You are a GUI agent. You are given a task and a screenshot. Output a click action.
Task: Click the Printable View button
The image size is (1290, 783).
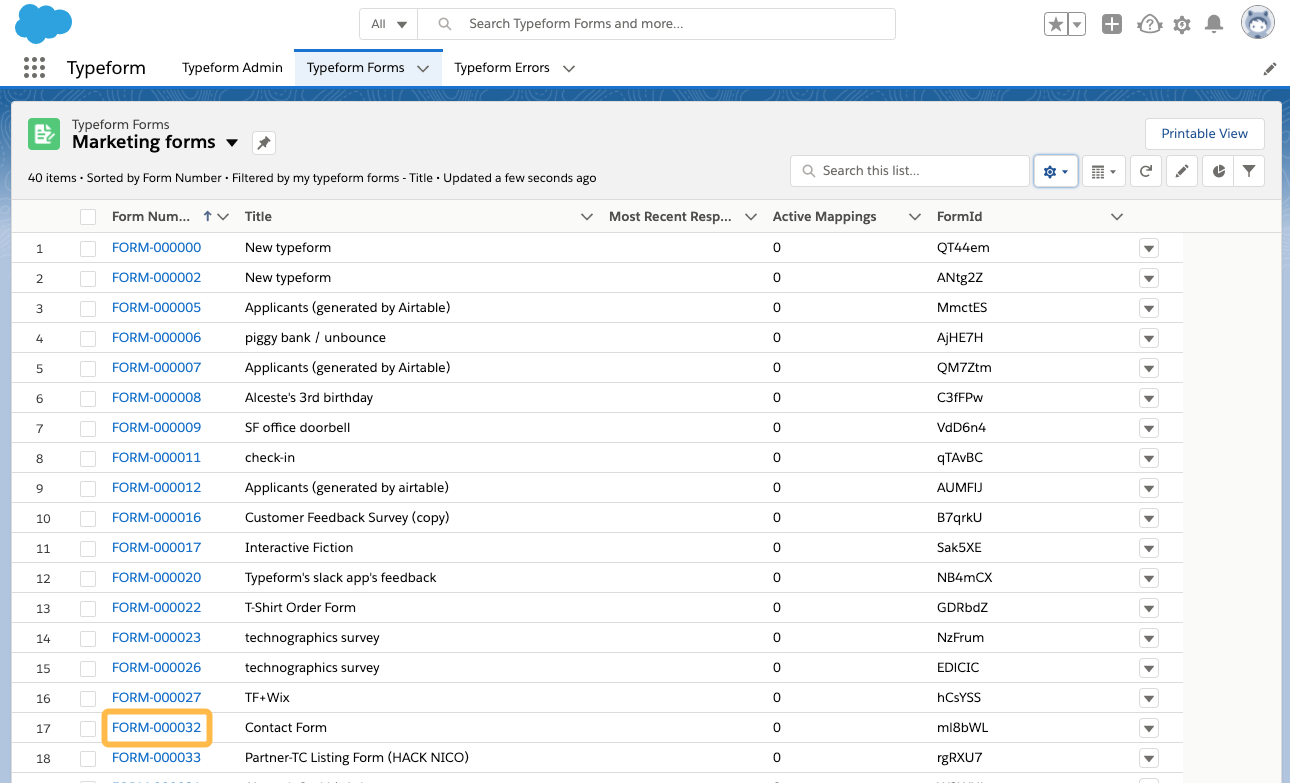click(1204, 134)
